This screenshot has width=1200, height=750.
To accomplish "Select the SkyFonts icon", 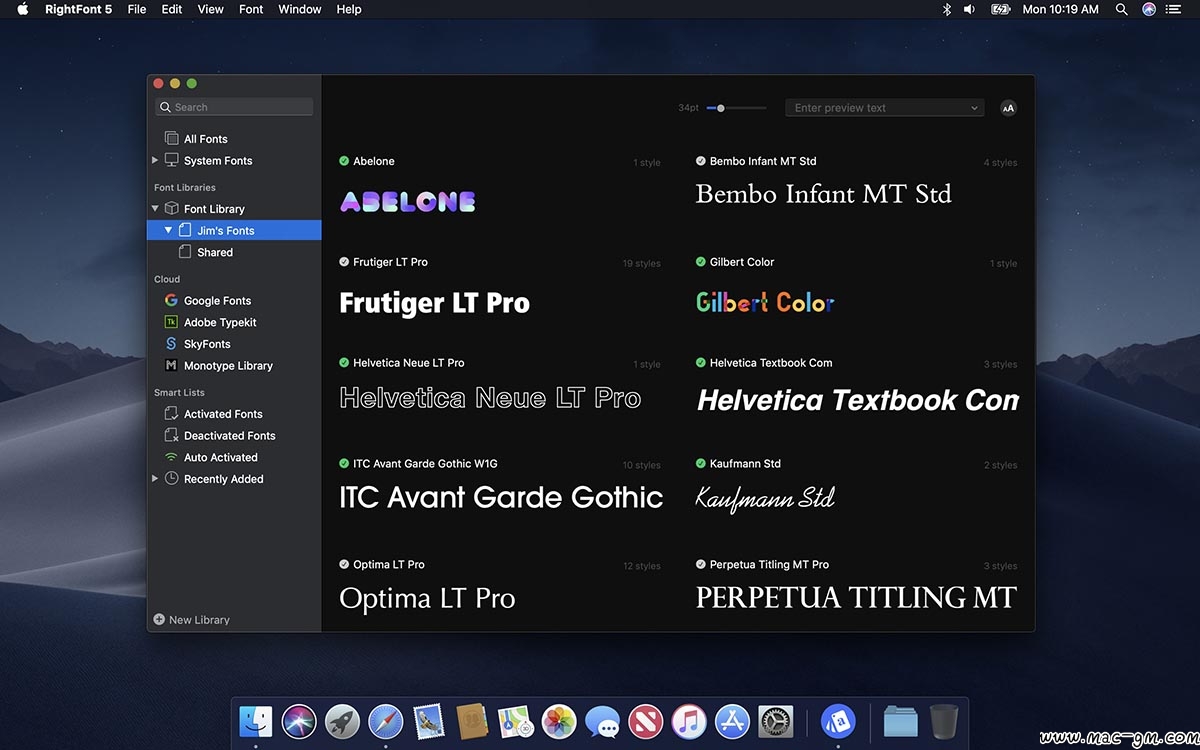I will [171, 344].
